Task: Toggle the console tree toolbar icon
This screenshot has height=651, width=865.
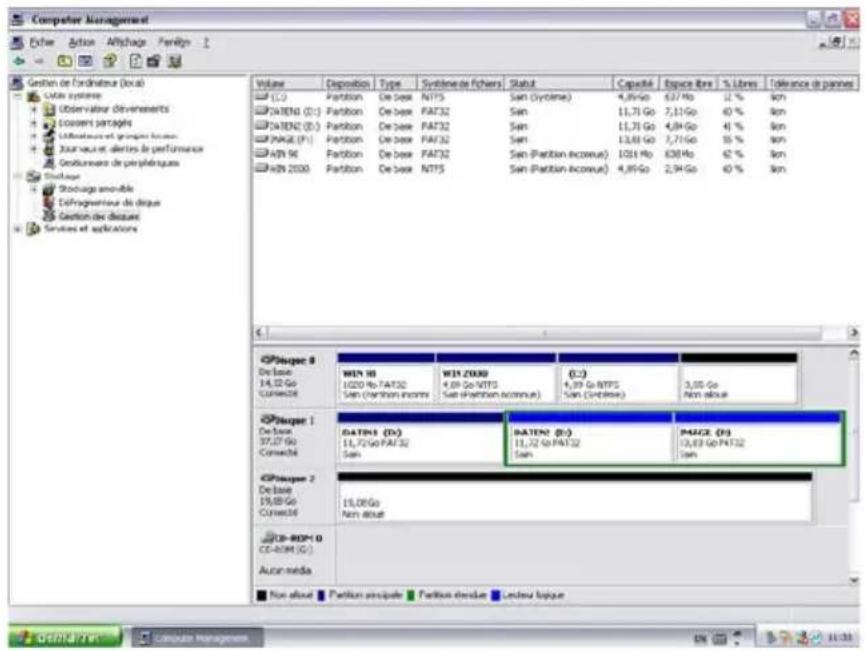Action: click(x=86, y=61)
